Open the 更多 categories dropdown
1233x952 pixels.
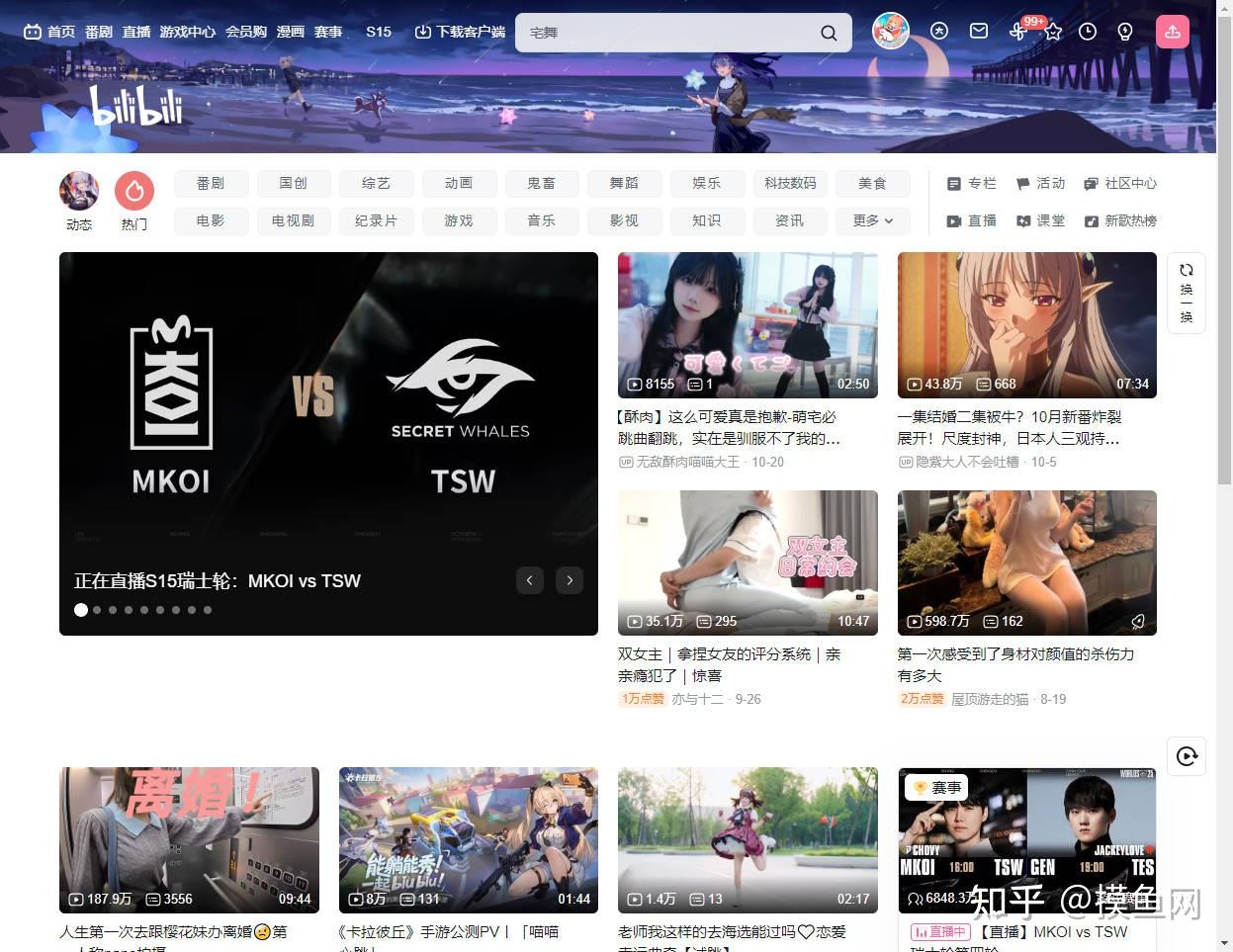pos(872,220)
